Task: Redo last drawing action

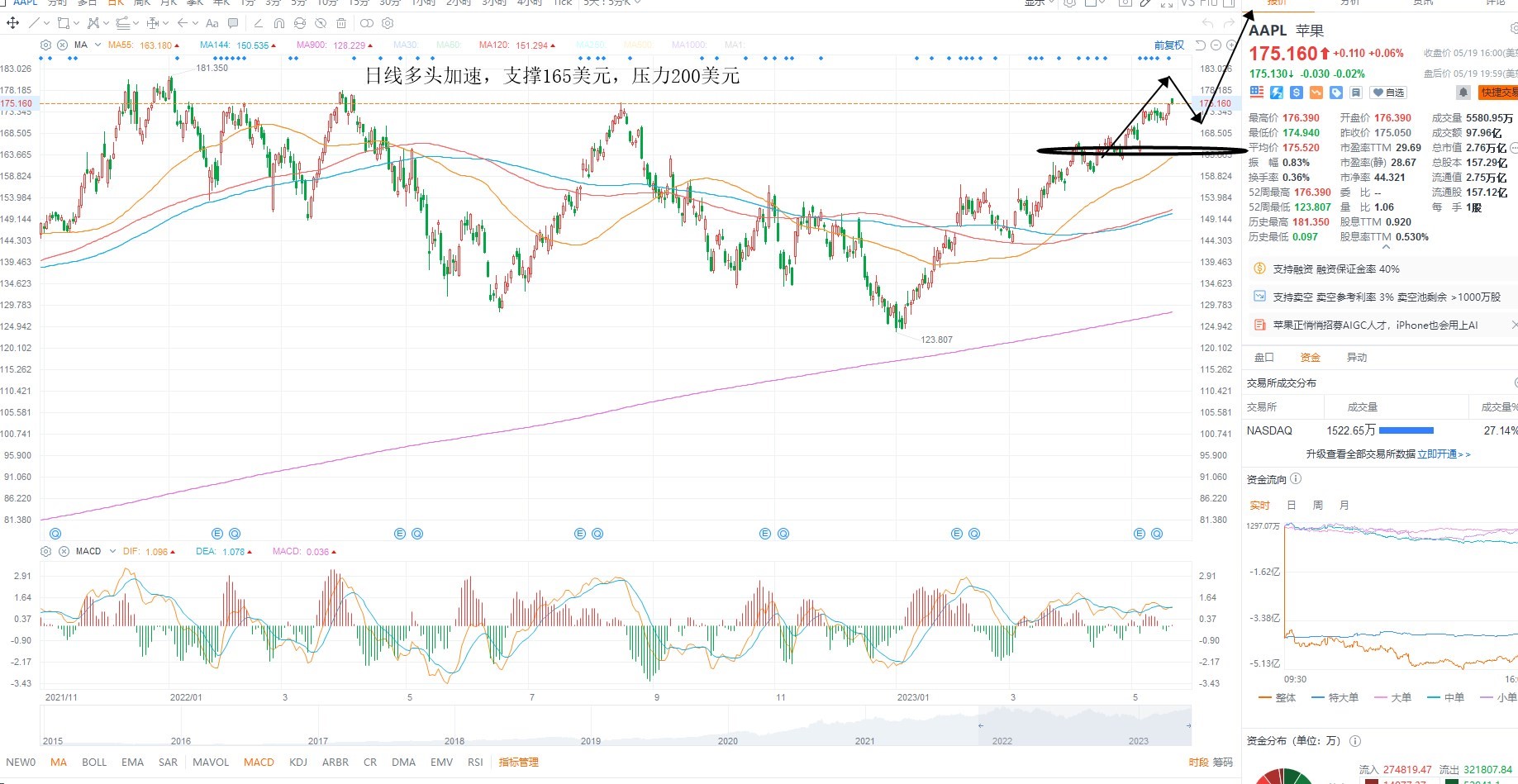Action: click(x=1229, y=23)
